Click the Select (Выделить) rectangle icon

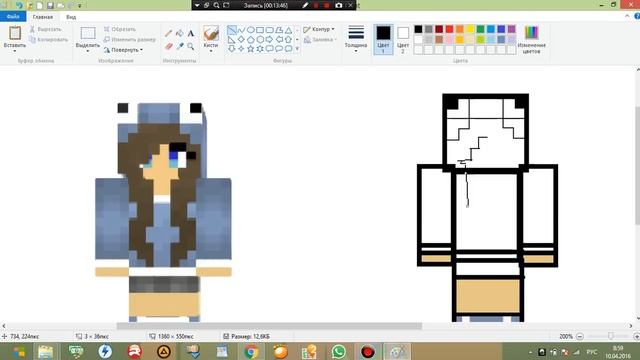click(88, 33)
